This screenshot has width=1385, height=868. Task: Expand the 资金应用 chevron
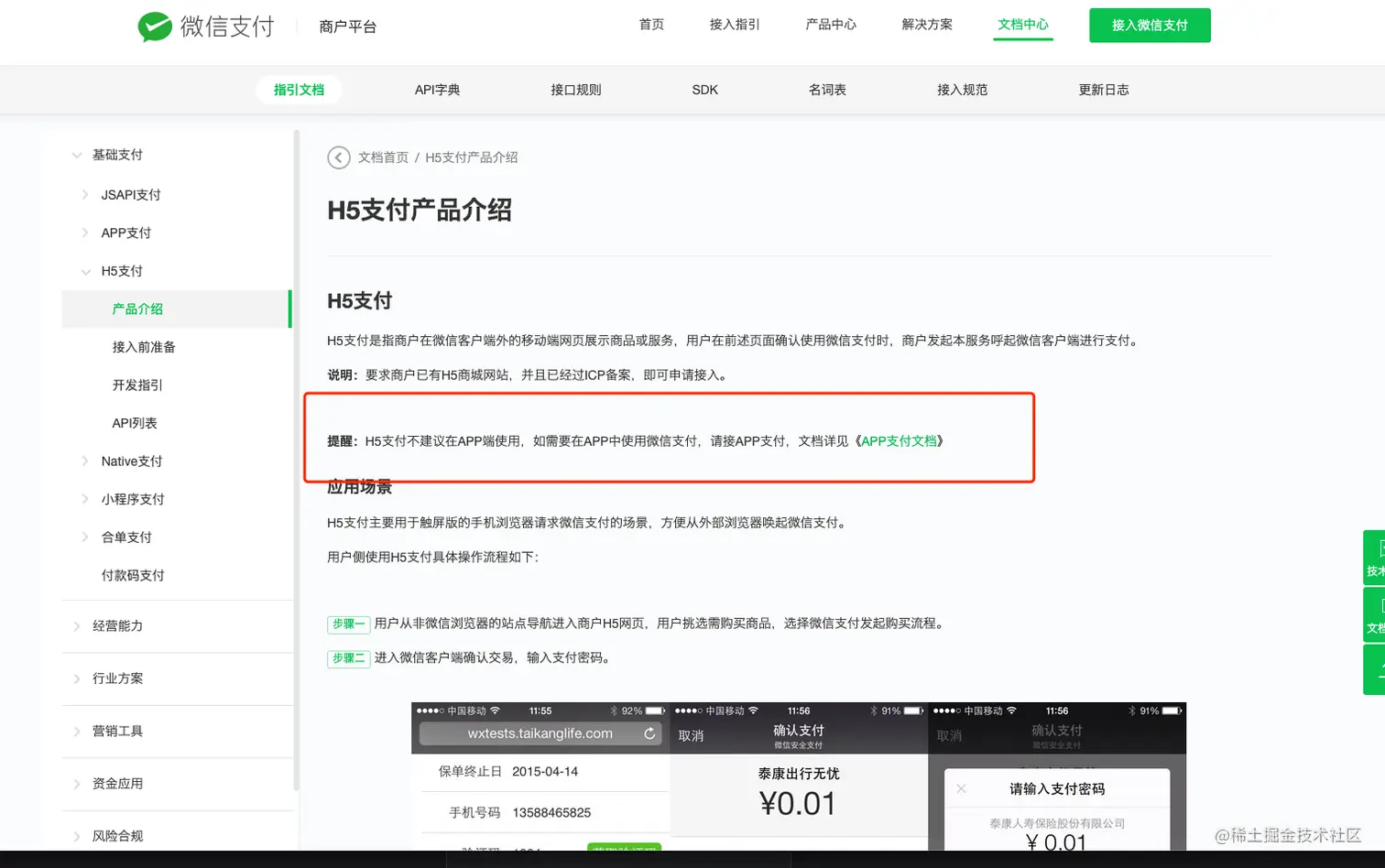[76, 784]
